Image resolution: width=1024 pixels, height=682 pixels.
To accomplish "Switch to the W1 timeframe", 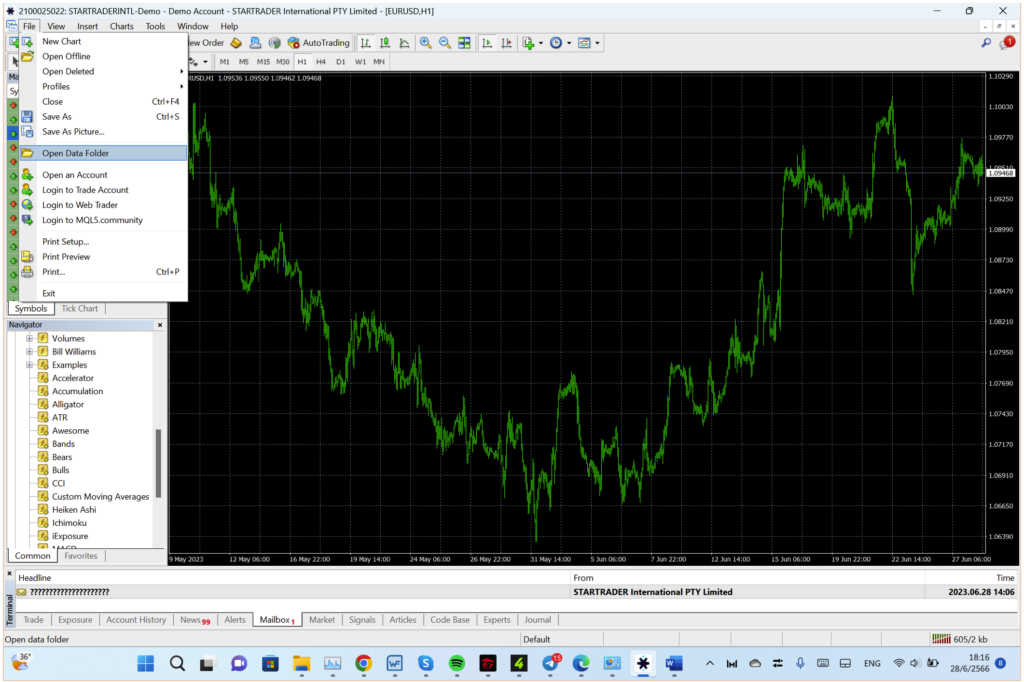I will [360, 62].
